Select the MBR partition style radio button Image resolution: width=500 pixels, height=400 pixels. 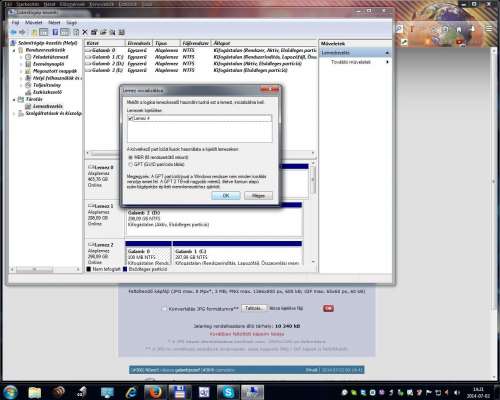coord(130,157)
